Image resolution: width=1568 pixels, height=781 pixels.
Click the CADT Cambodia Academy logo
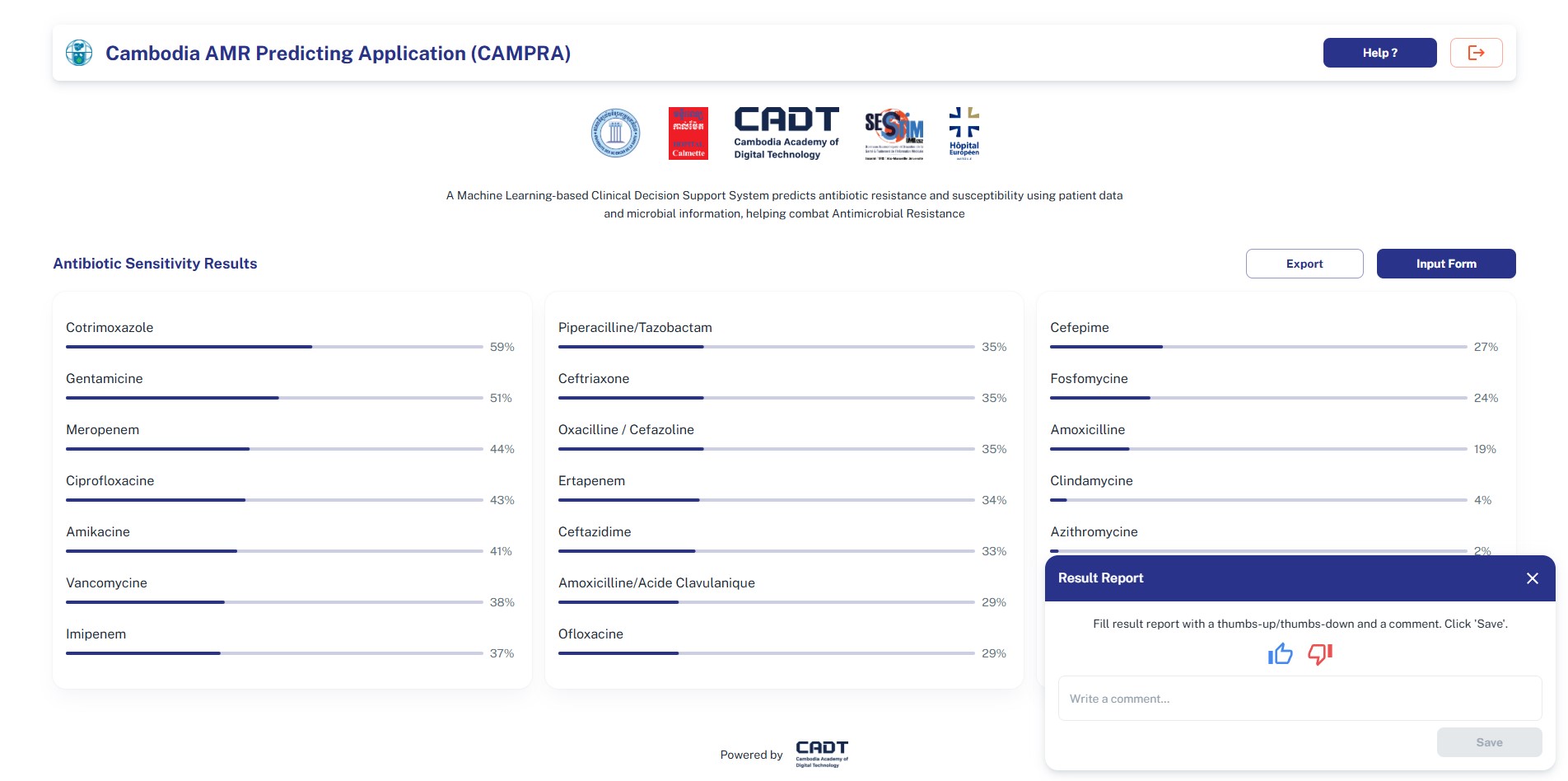(x=786, y=133)
